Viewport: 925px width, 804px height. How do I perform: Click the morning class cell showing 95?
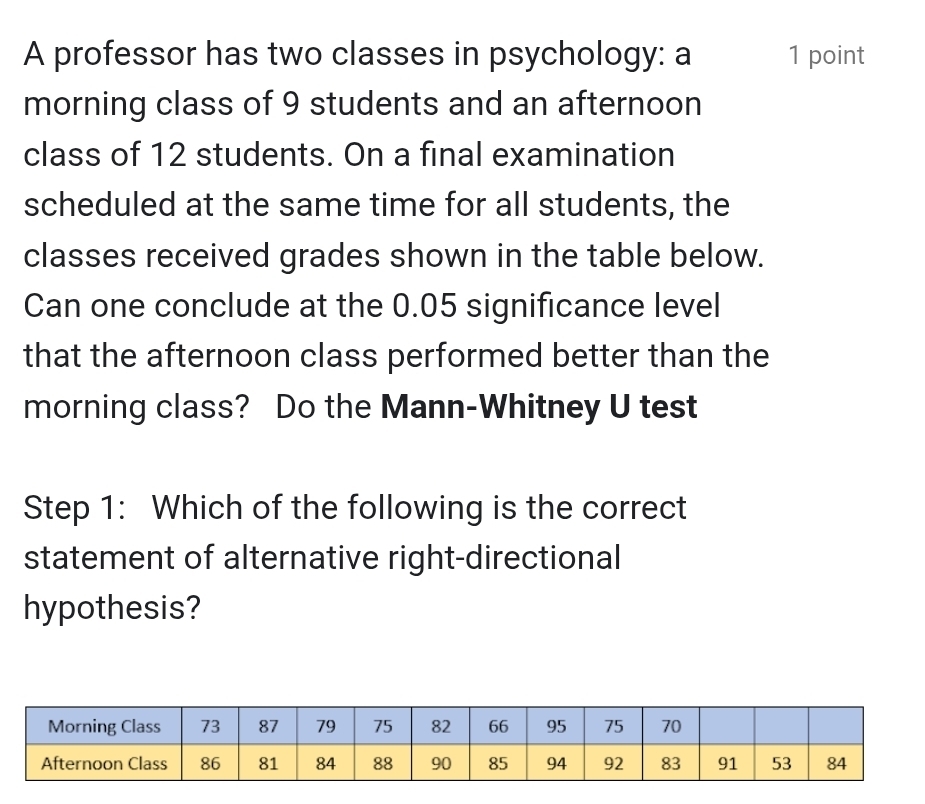[x=556, y=726]
